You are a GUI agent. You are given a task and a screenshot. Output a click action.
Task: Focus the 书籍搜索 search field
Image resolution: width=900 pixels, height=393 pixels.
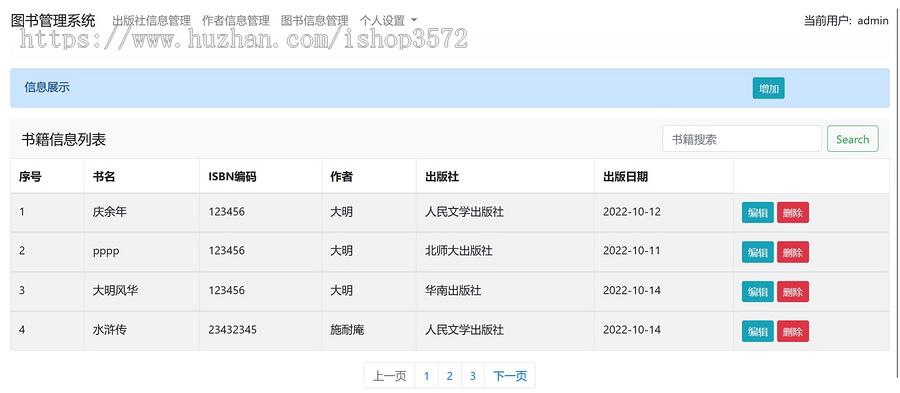point(742,139)
